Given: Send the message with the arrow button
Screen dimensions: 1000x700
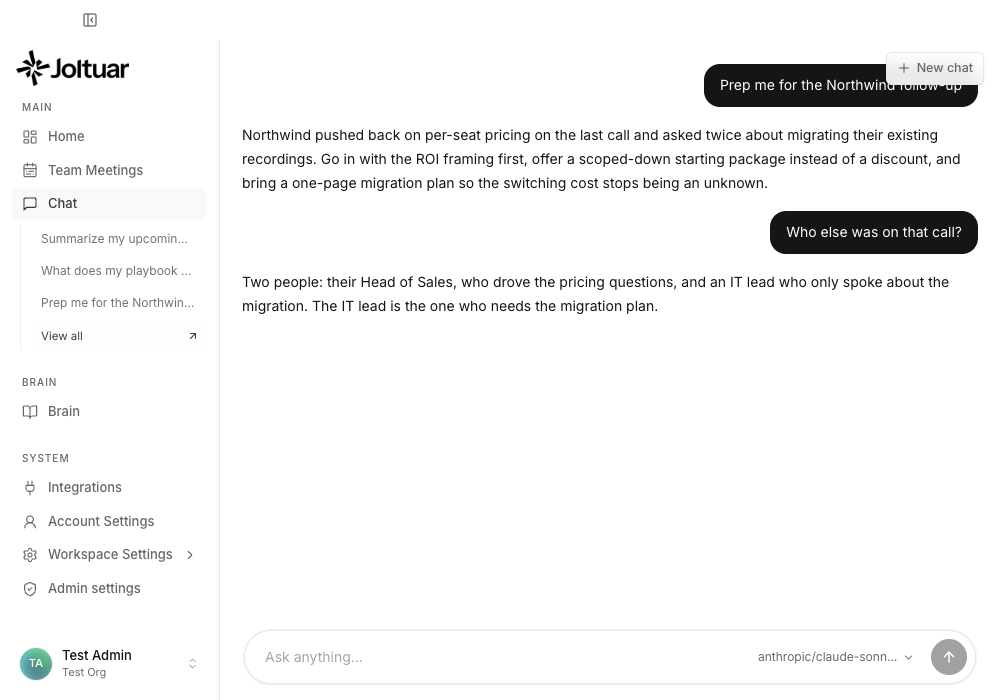Looking at the screenshot, I should click(x=948, y=657).
